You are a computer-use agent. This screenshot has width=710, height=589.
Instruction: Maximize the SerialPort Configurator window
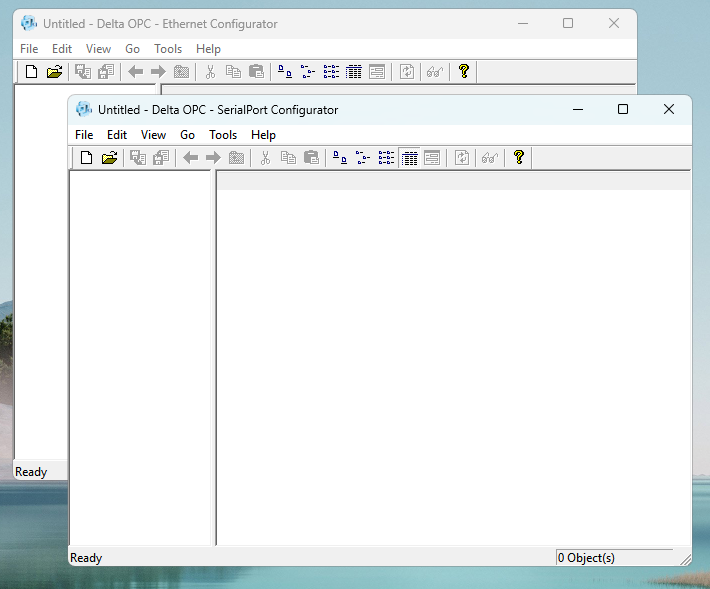pos(623,109)
